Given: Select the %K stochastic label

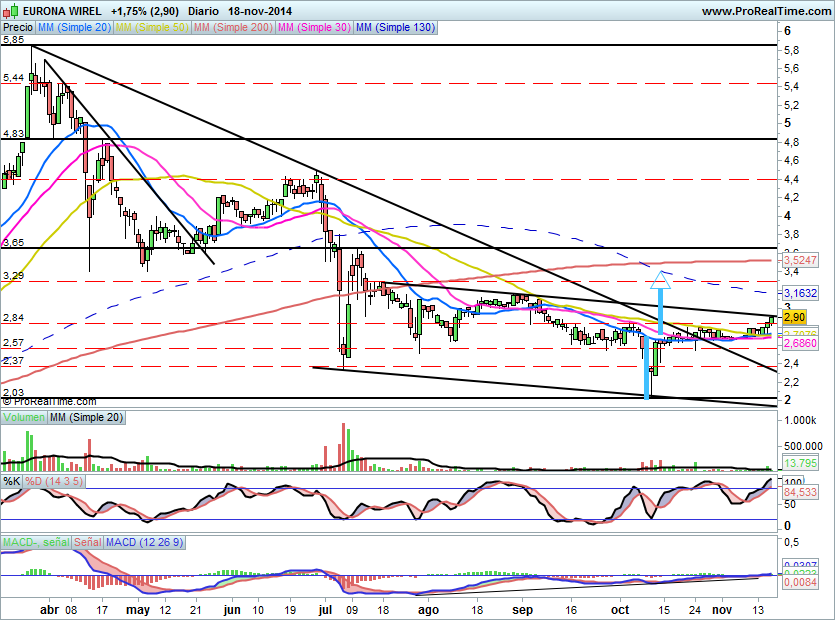Looking at the screenshot, I should point(12,481).
